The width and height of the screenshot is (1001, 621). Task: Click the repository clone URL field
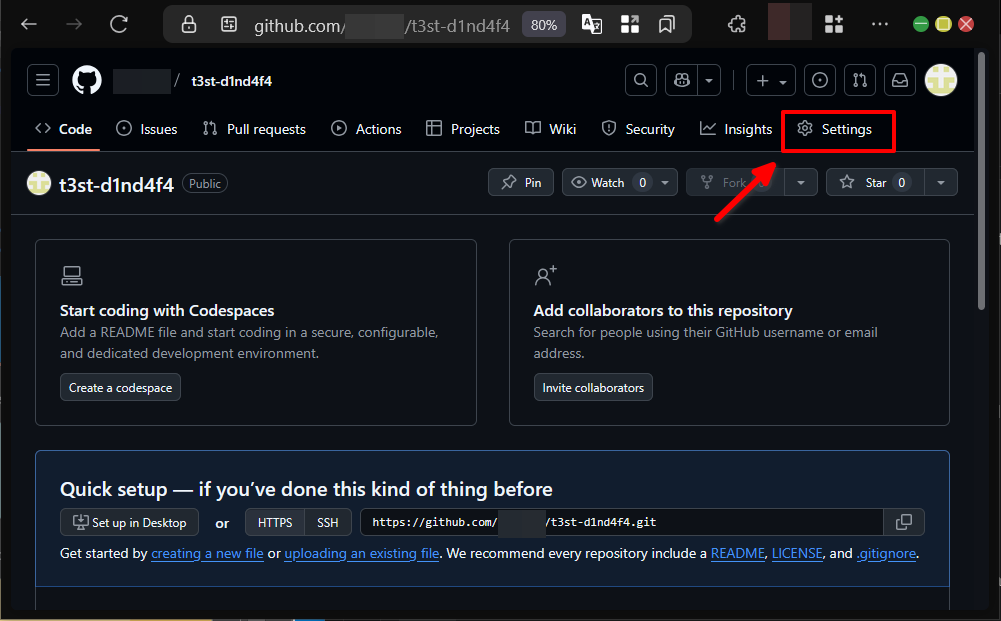click(620, 522)
